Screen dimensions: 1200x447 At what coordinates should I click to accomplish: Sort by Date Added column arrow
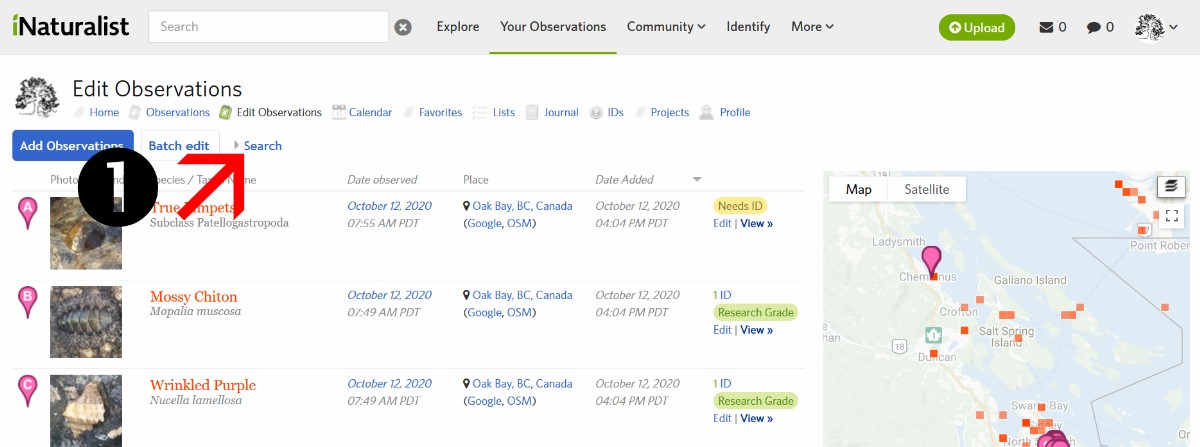point(697,180)
